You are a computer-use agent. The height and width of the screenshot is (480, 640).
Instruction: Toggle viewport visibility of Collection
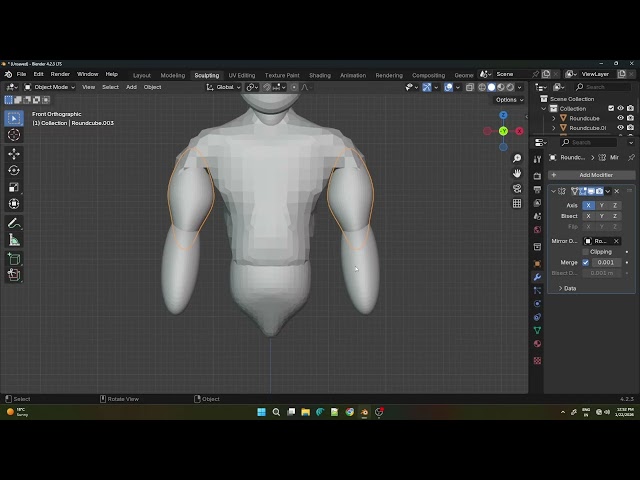coord(620,108)
